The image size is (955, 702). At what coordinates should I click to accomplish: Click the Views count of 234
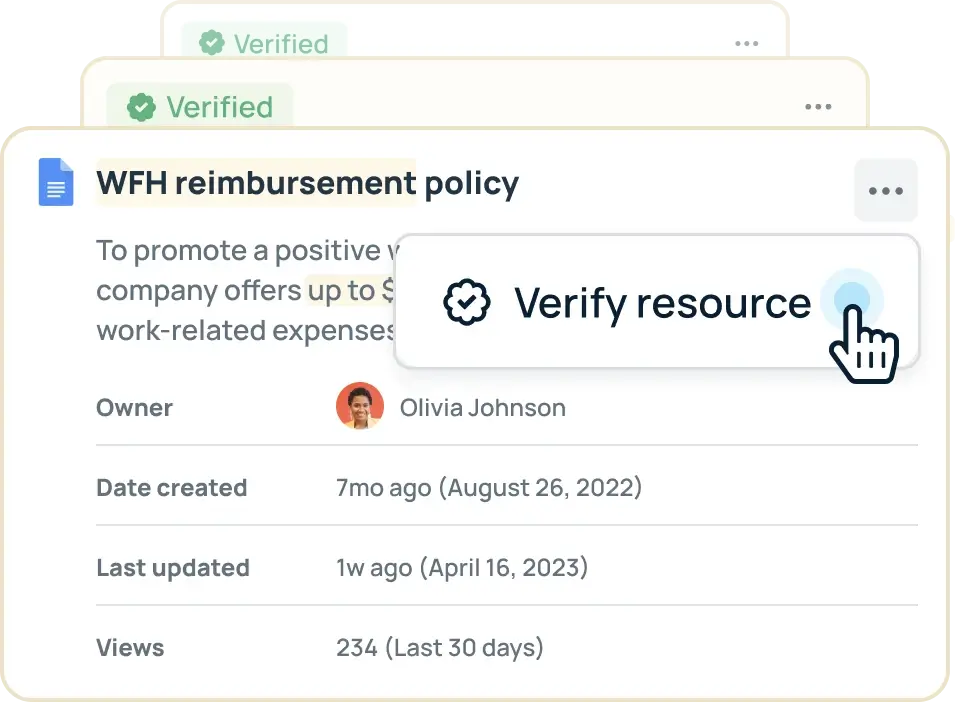pos(439,647)
